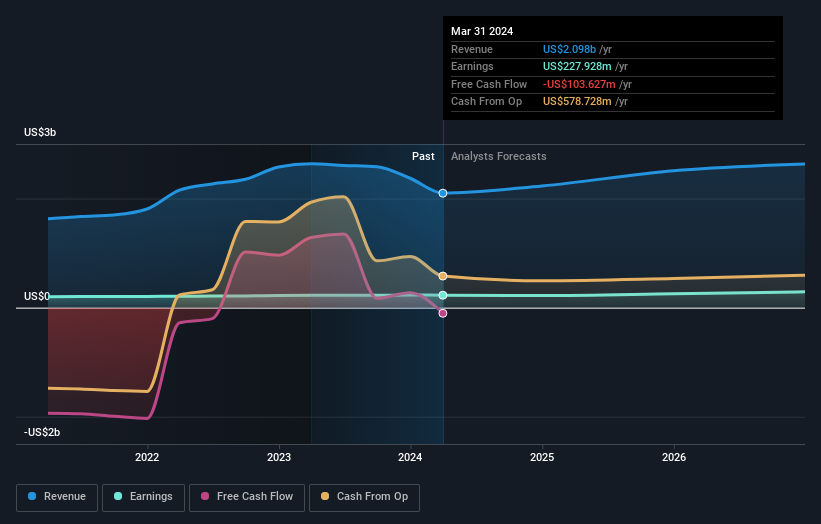
Task: Click the US$0 y-axis label
Action: coord(37,296)
